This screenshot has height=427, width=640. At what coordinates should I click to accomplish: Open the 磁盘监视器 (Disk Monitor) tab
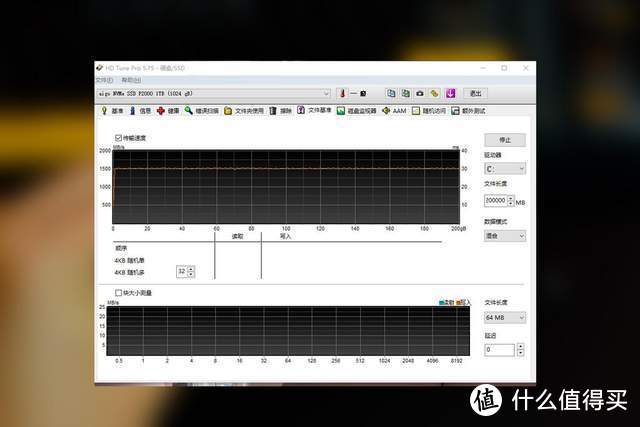tap(358, 111)
